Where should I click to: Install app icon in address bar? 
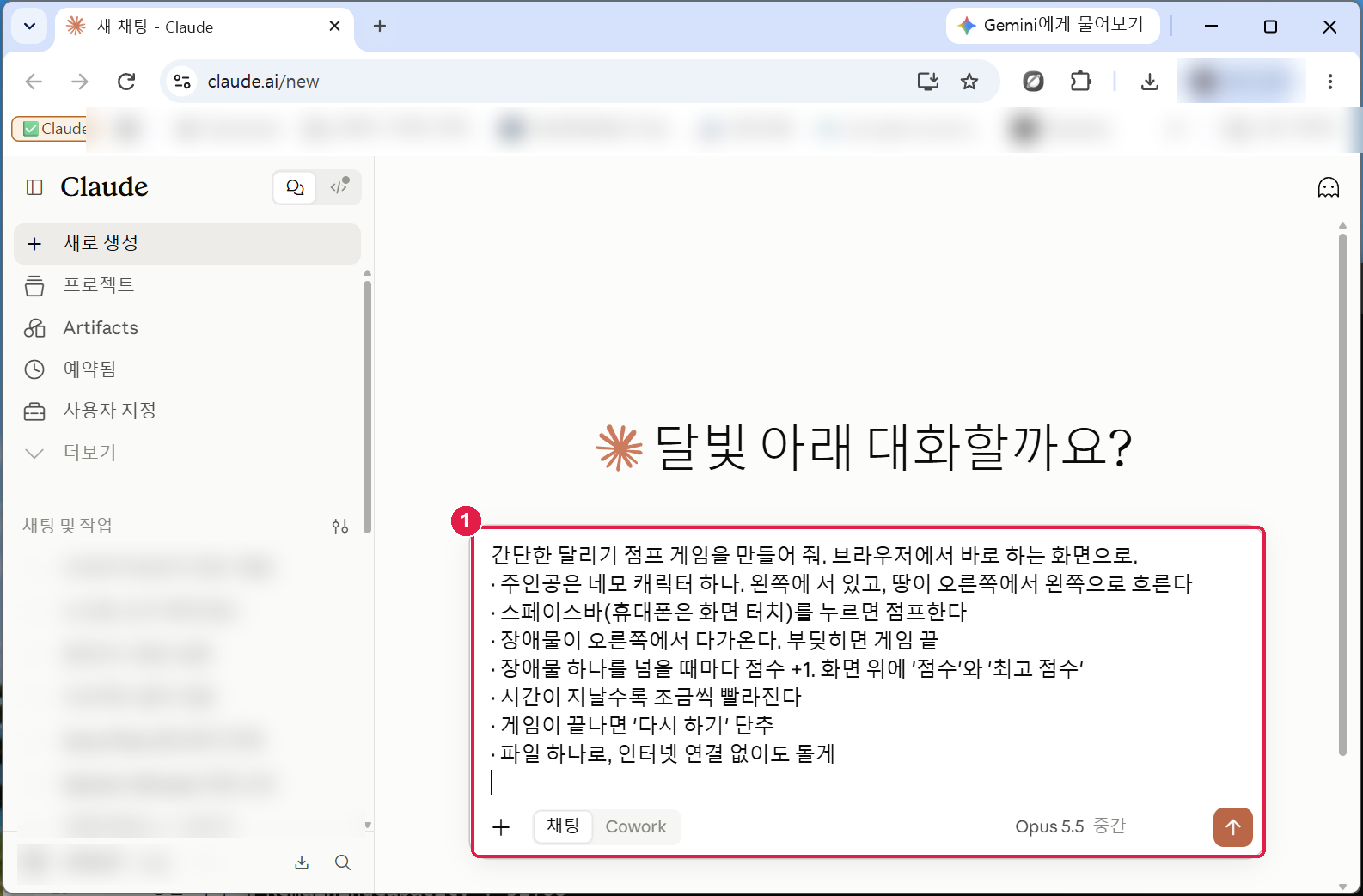928,82
